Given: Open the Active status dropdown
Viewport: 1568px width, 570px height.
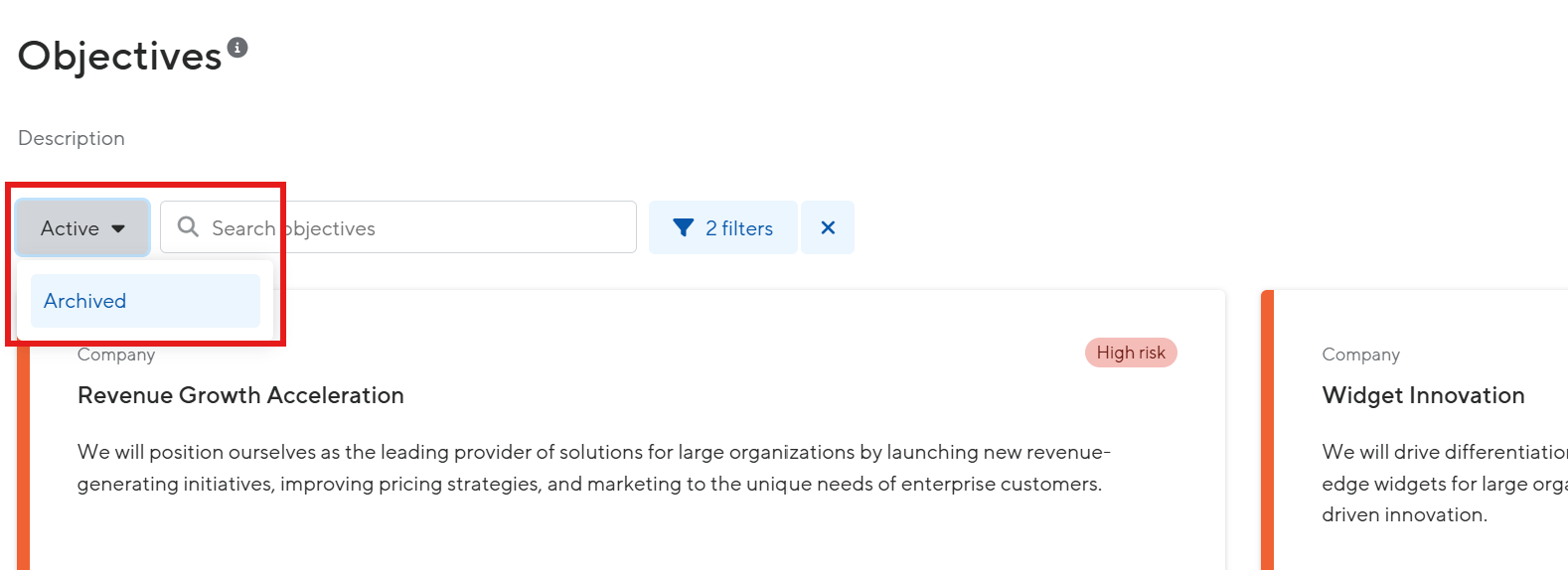Looking at the screenshot, I should (x=82, y=227).
